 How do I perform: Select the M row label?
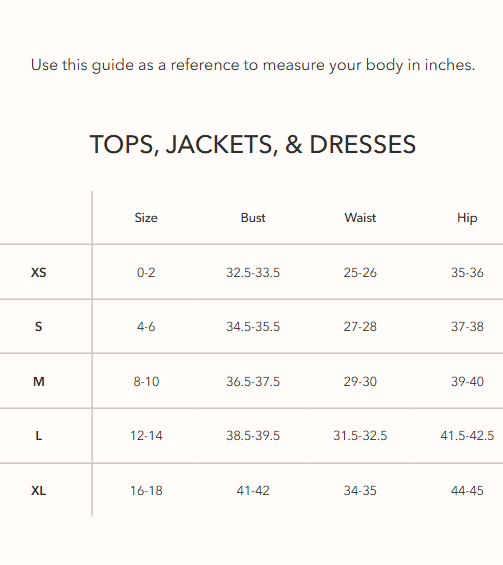(39, 381)
